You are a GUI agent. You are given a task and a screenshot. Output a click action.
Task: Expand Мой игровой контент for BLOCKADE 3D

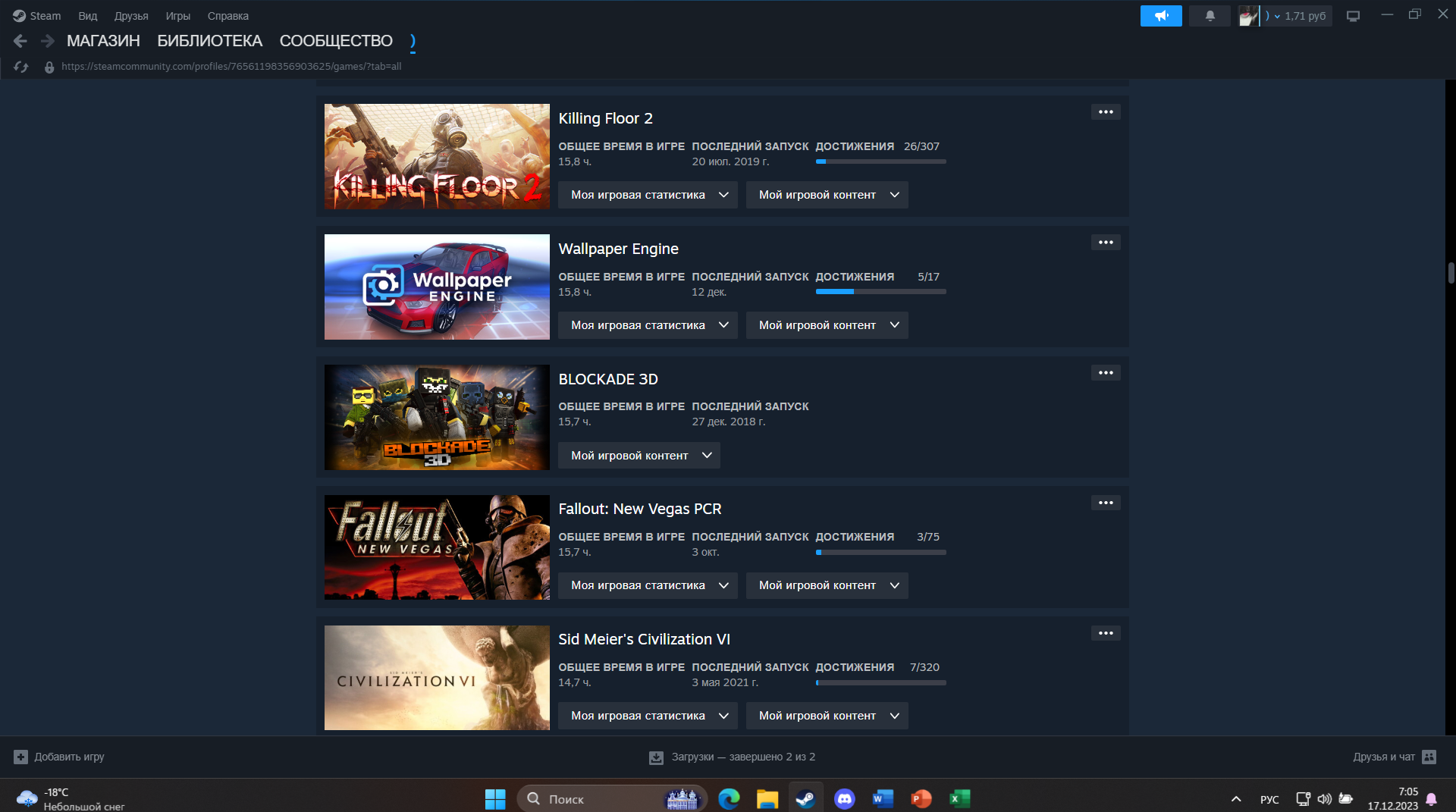point(639,456)
